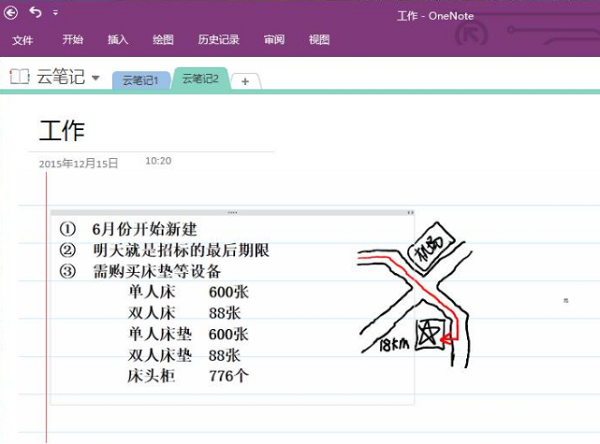Click the note container top drag handle
The height and width of the screenshot is (444, 600).
pyautogui.click(x=232, y=213)
